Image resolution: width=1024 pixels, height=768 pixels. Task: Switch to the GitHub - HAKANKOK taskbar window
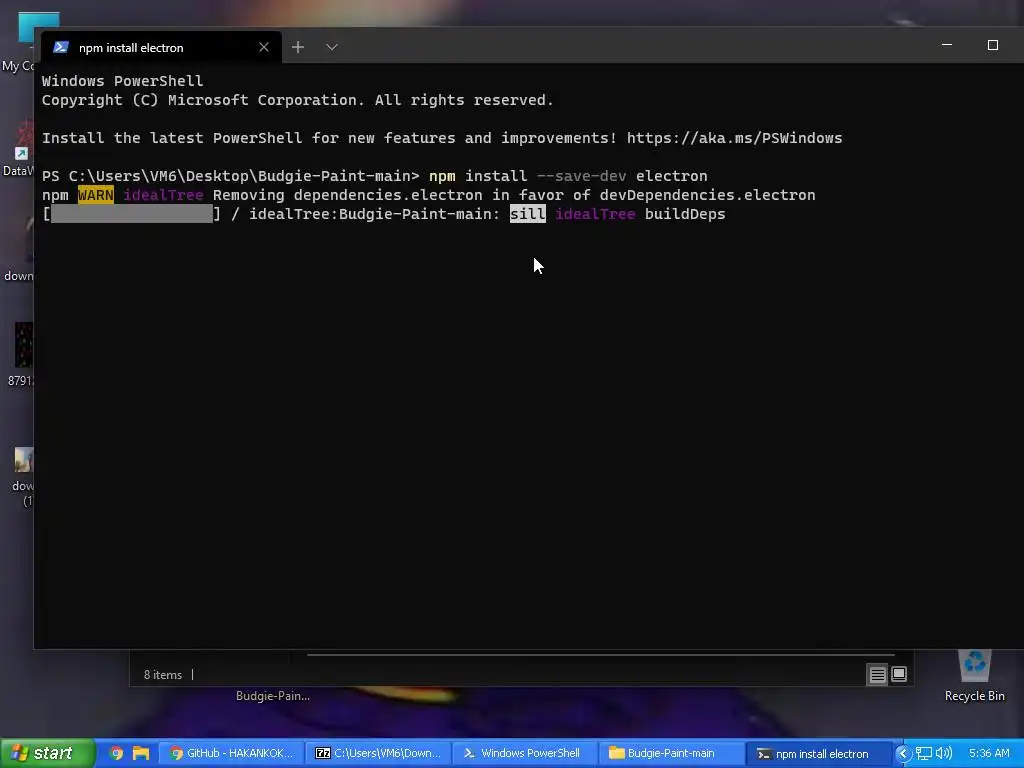tap(232, 753)
